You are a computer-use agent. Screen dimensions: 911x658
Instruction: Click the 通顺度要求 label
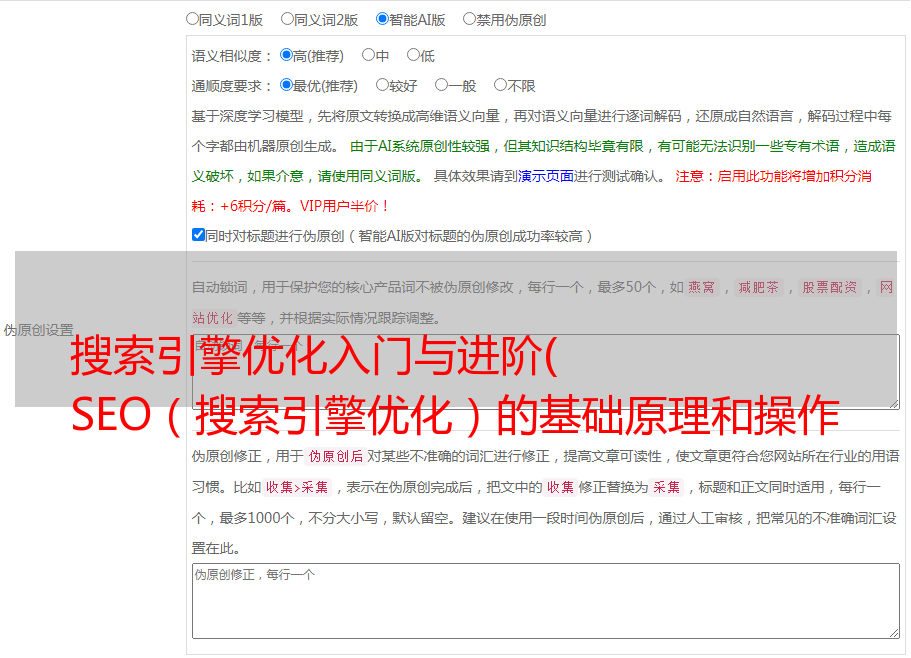232,87
